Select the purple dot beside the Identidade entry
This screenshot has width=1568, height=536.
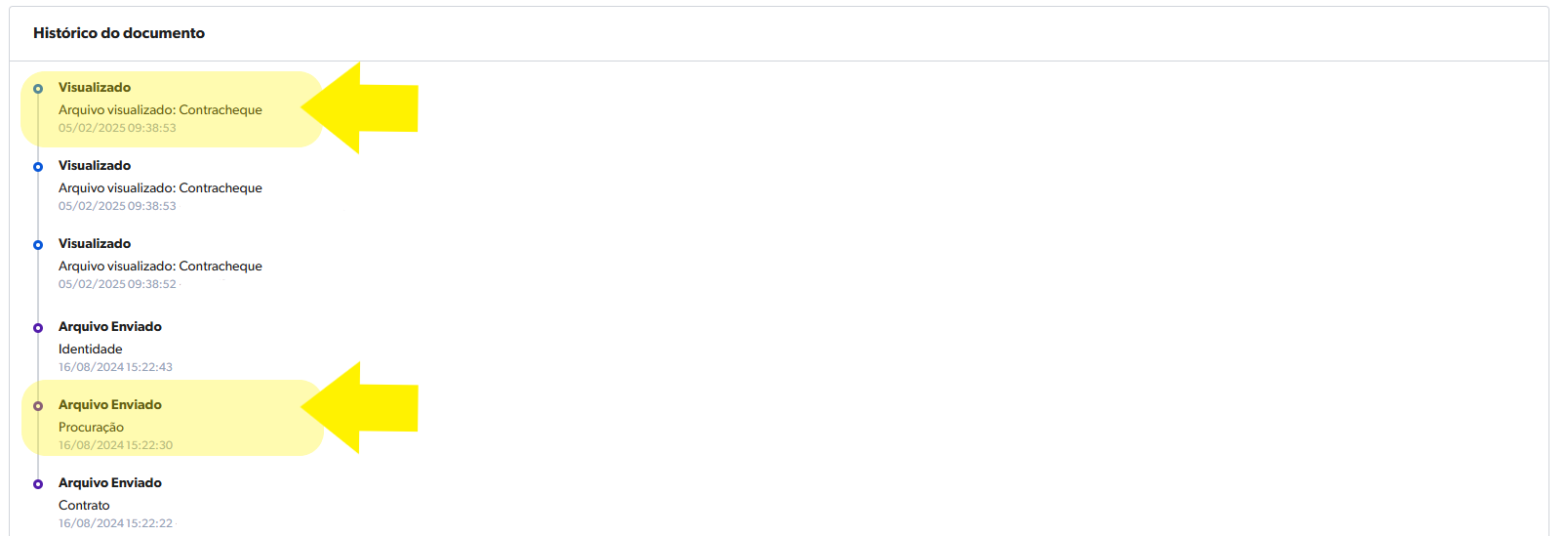38,328
